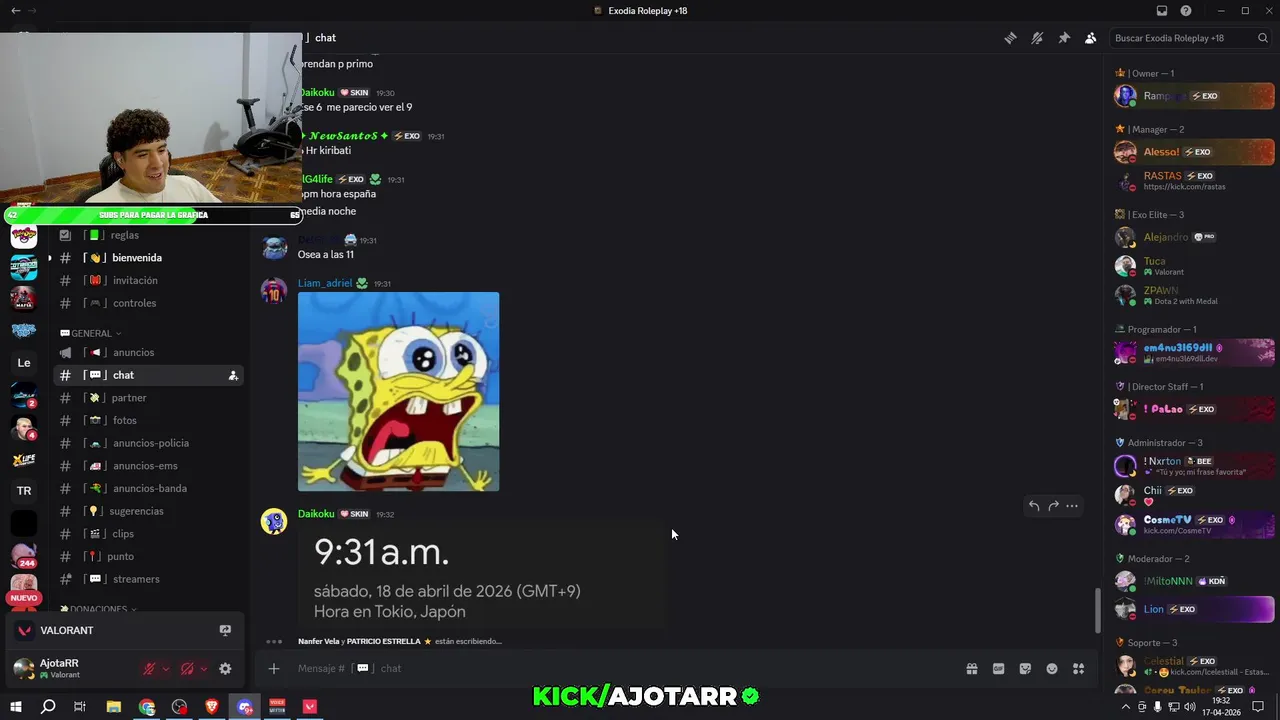Open microphone input options arrow
1280x720 pixels.
click(166, 669)
